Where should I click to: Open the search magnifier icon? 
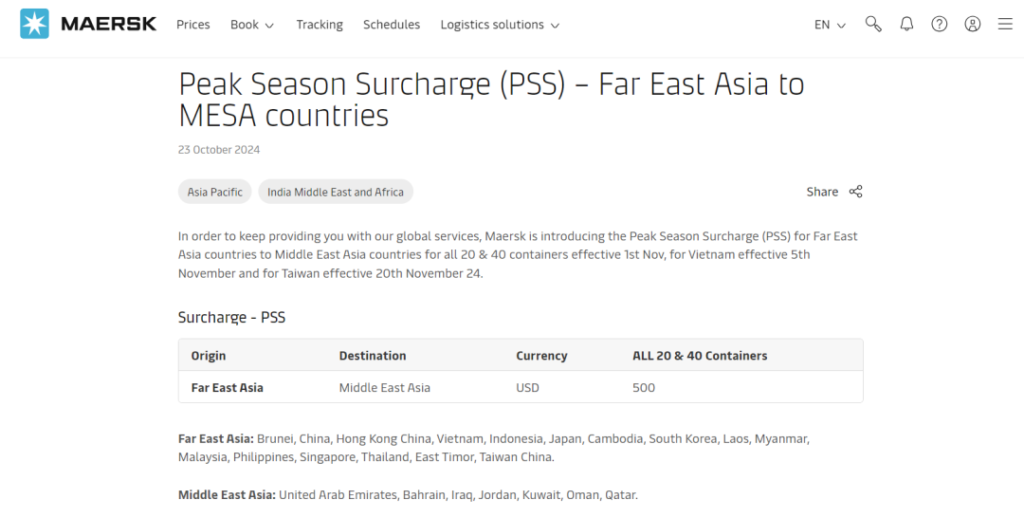[873, 24]
